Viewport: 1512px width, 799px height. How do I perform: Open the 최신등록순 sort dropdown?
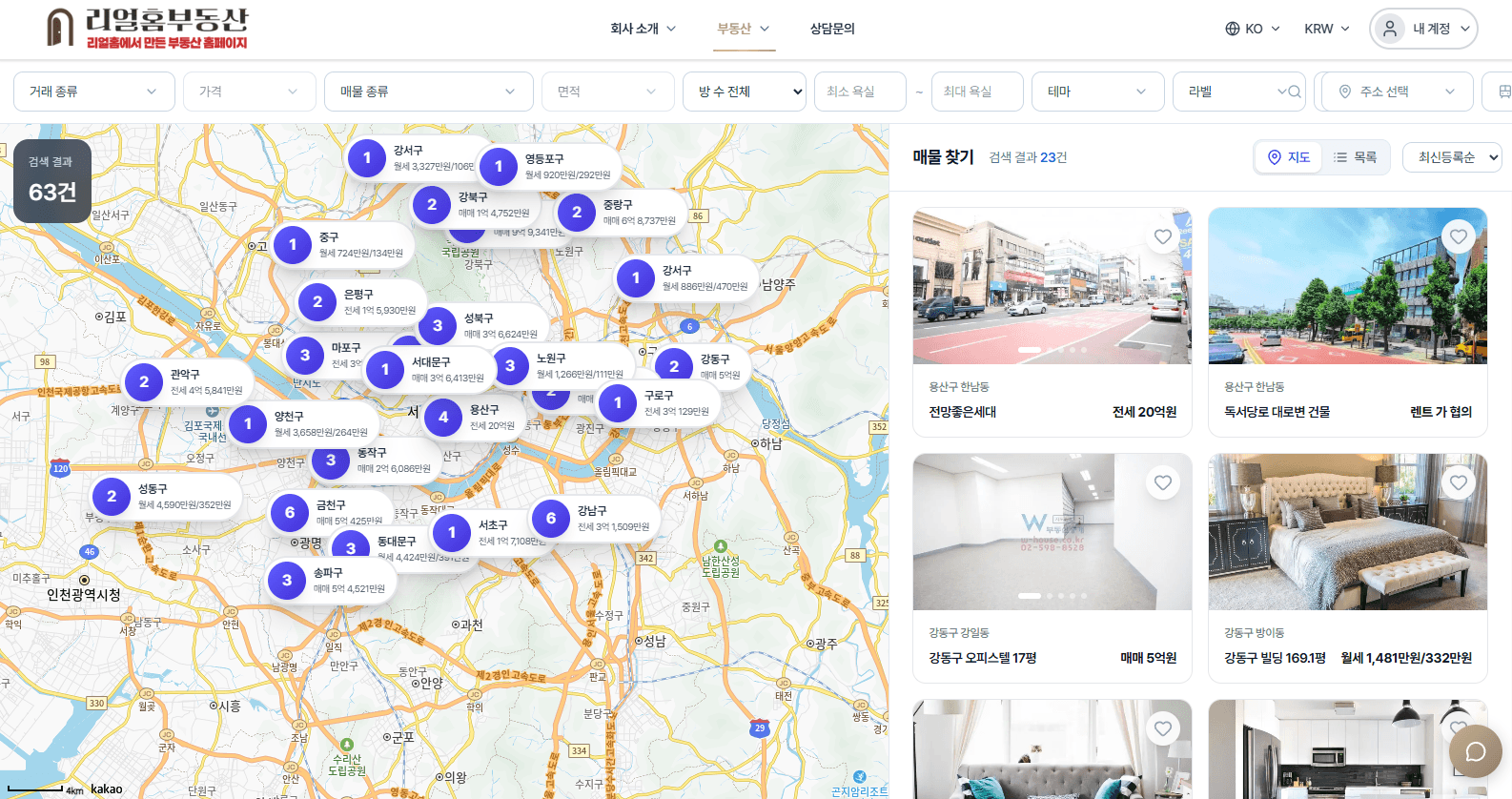click(1451, 157)
